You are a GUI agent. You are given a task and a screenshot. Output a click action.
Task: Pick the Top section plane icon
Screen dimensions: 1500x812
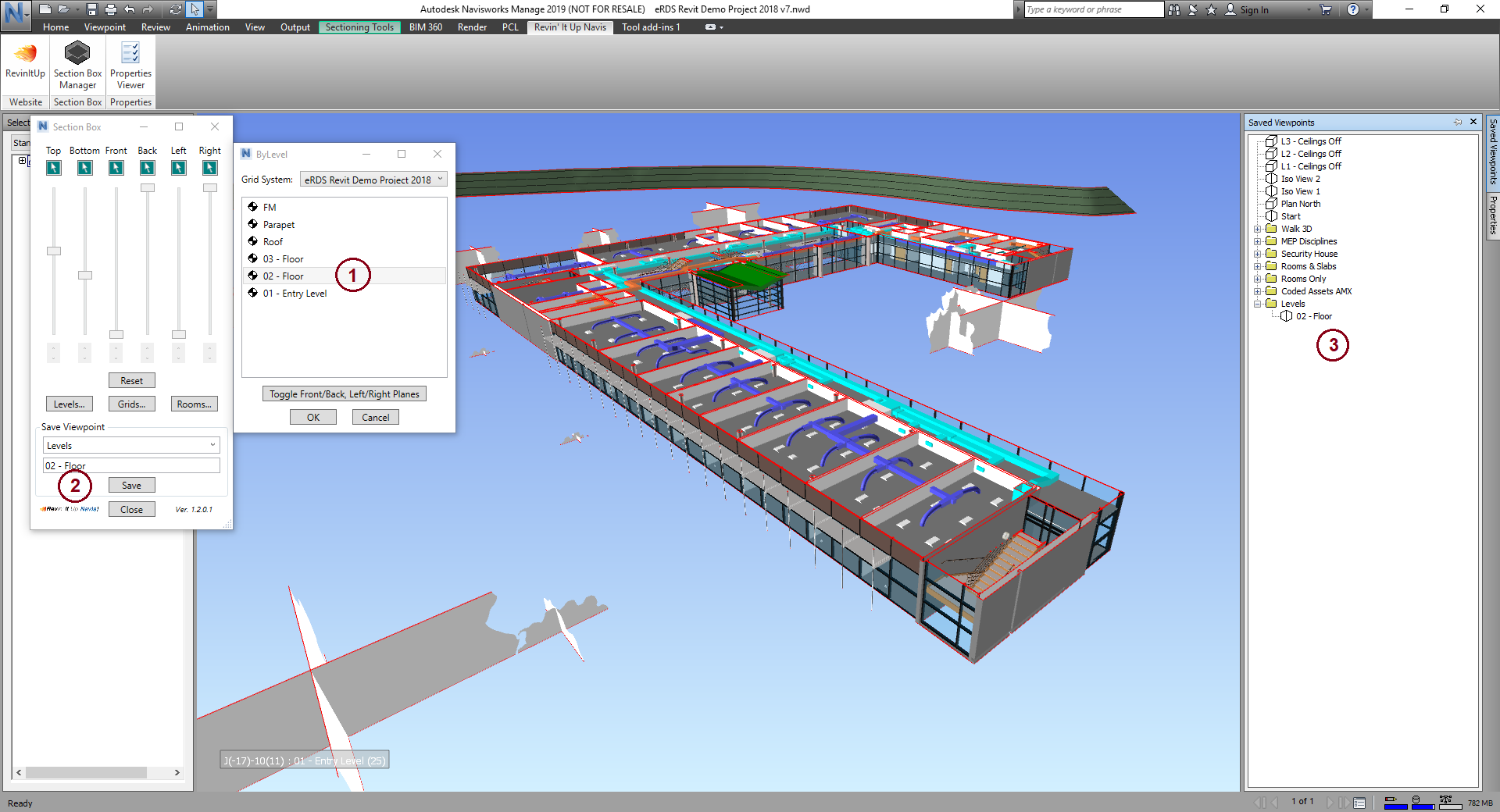point(53,168)
